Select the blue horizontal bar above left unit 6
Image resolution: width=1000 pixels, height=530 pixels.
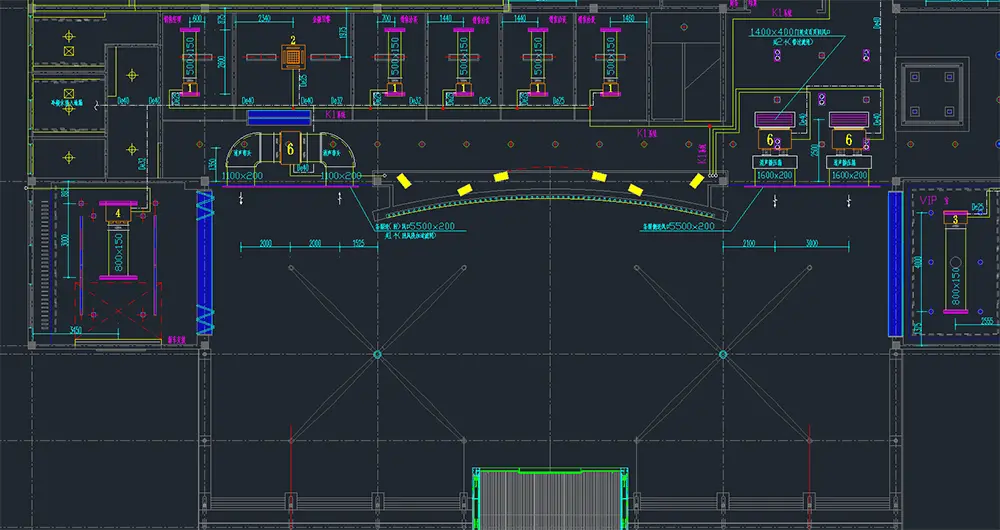click(279, 117)
